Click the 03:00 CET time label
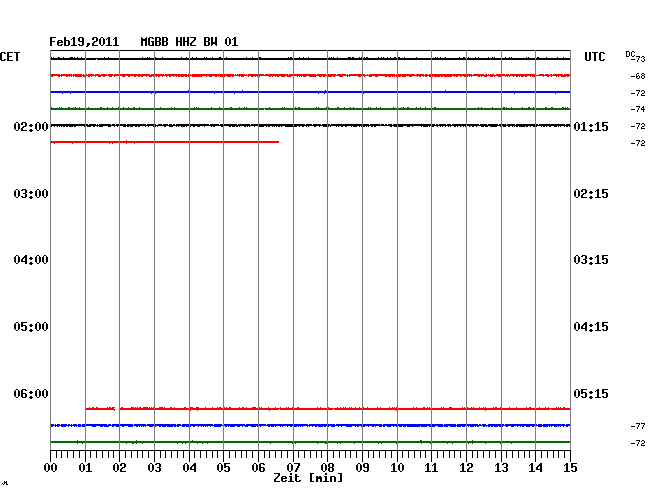650x494 pixels. (x=31, y=194)
